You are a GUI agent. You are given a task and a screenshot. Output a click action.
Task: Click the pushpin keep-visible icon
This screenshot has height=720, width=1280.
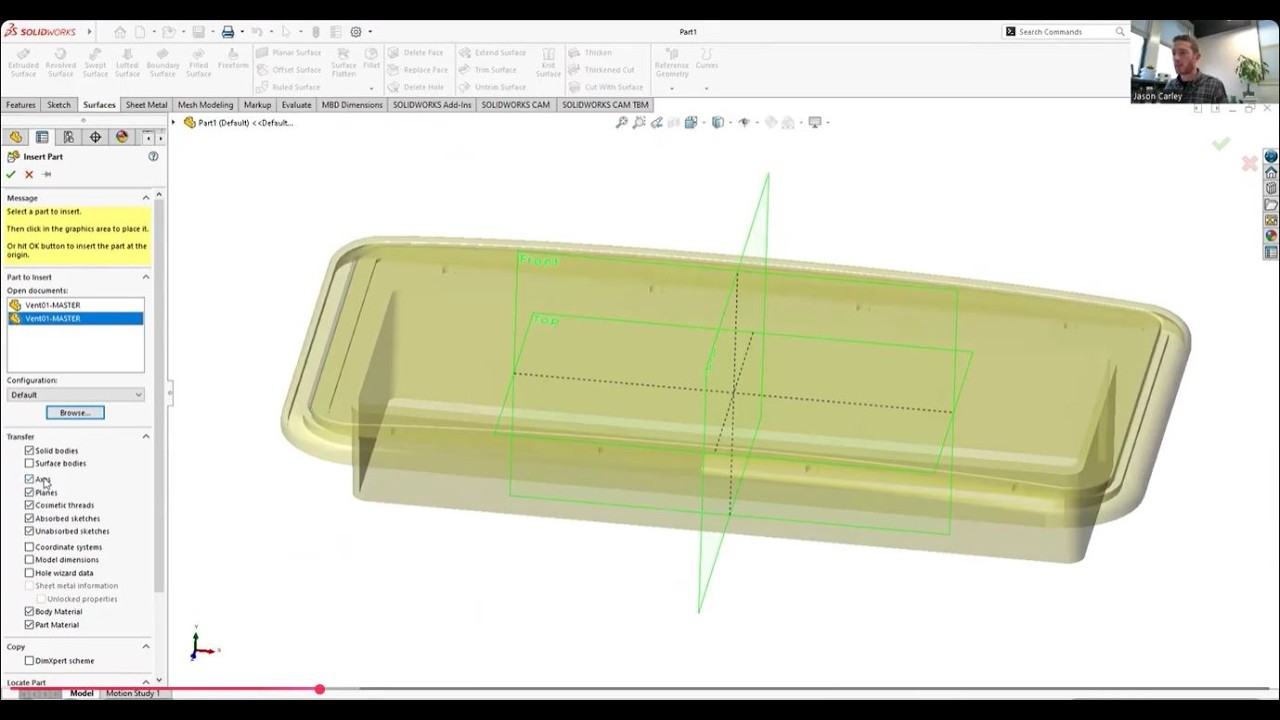coord(46,174)
